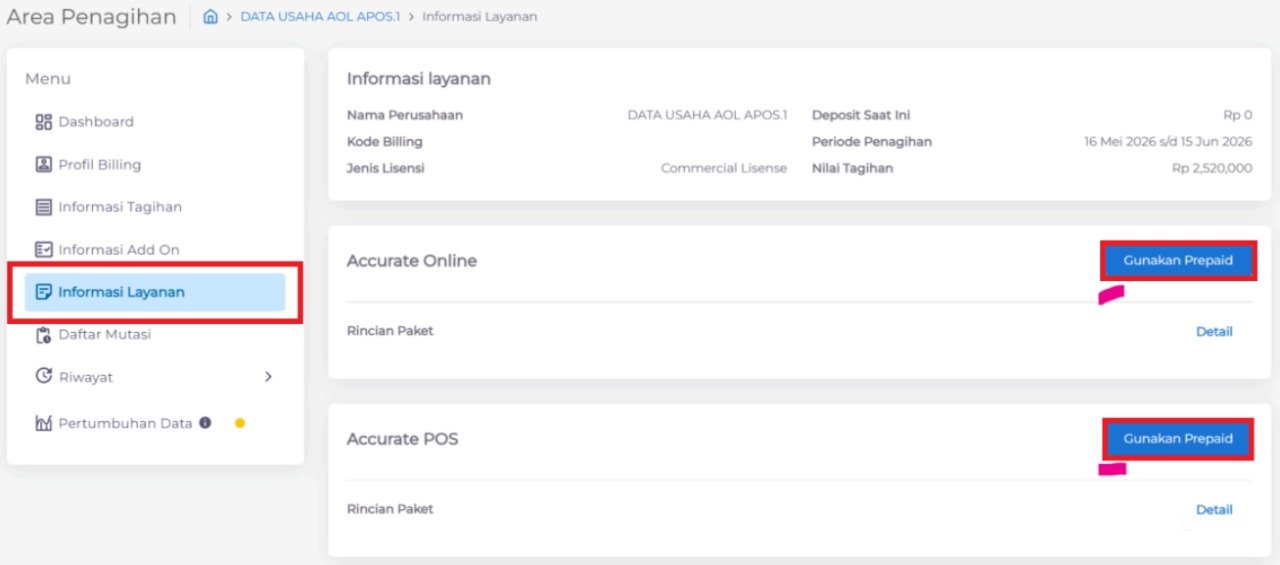The width and height of the screenshot is (1280, 565).
Task: Click the billing period date range
Action: pyautogui.click(x=1168, y=142)
